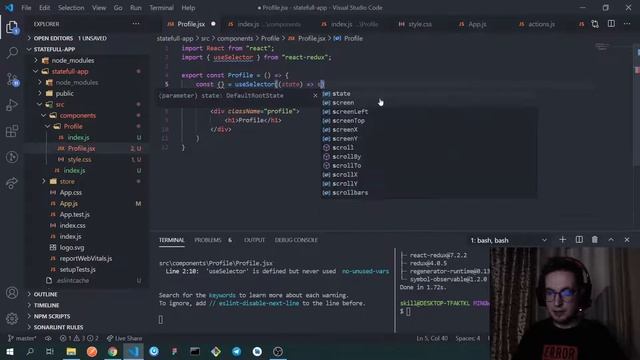Click the errors and warnings status indicator

[79, 338]
